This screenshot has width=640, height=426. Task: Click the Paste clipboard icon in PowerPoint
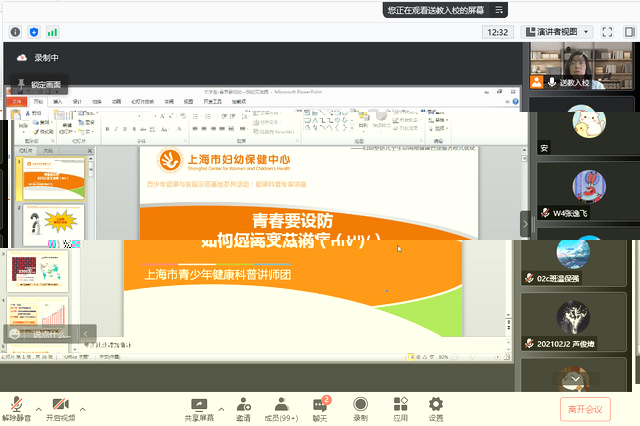16,117
